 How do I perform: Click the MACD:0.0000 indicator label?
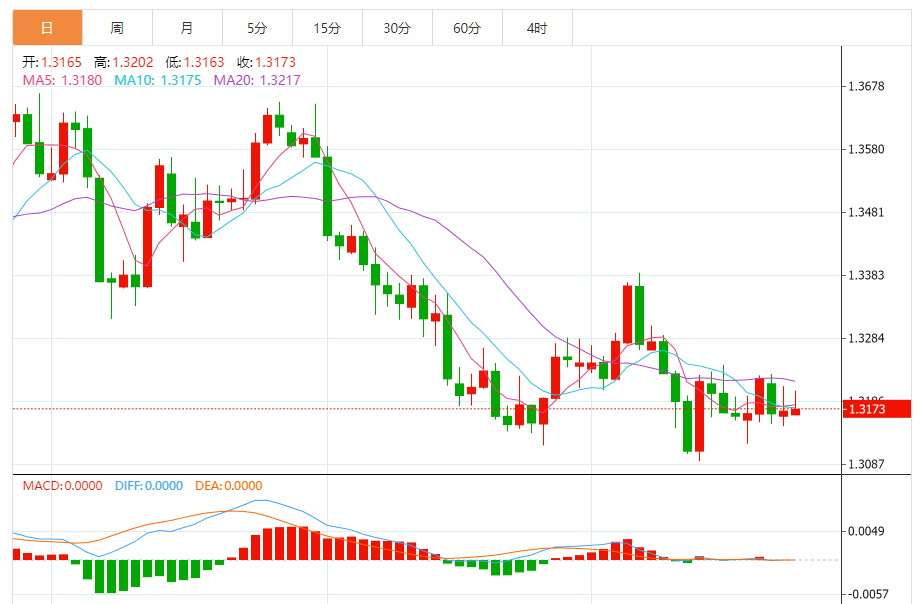pyautogui.click(x=62, y=486)
